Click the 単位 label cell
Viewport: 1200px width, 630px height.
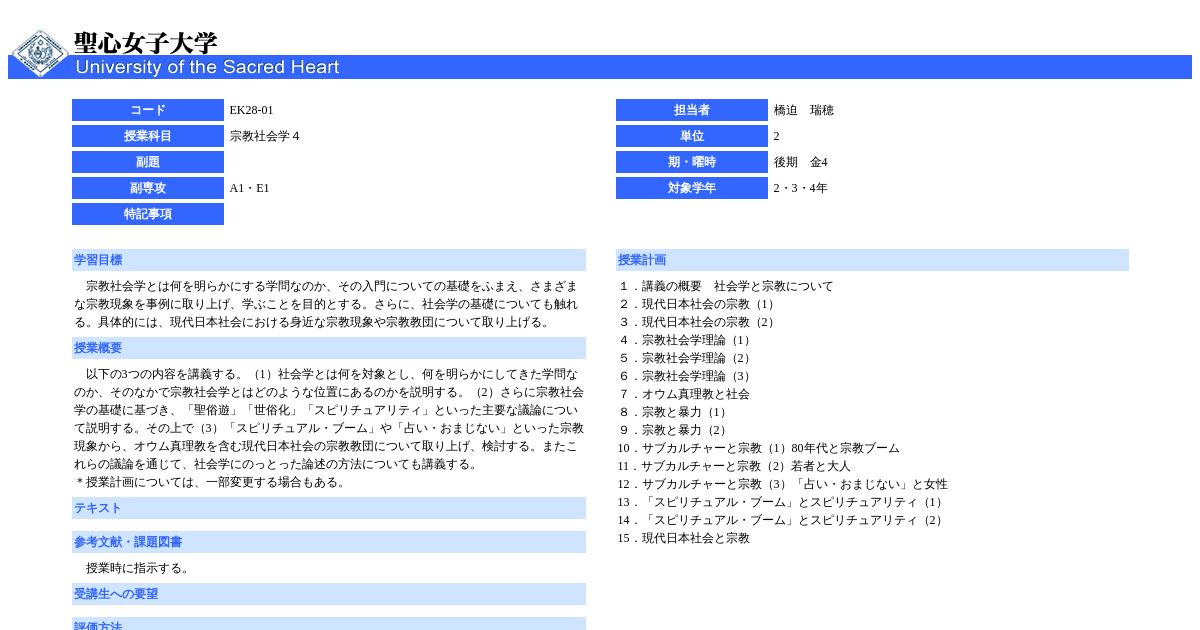tap(692, 136)
